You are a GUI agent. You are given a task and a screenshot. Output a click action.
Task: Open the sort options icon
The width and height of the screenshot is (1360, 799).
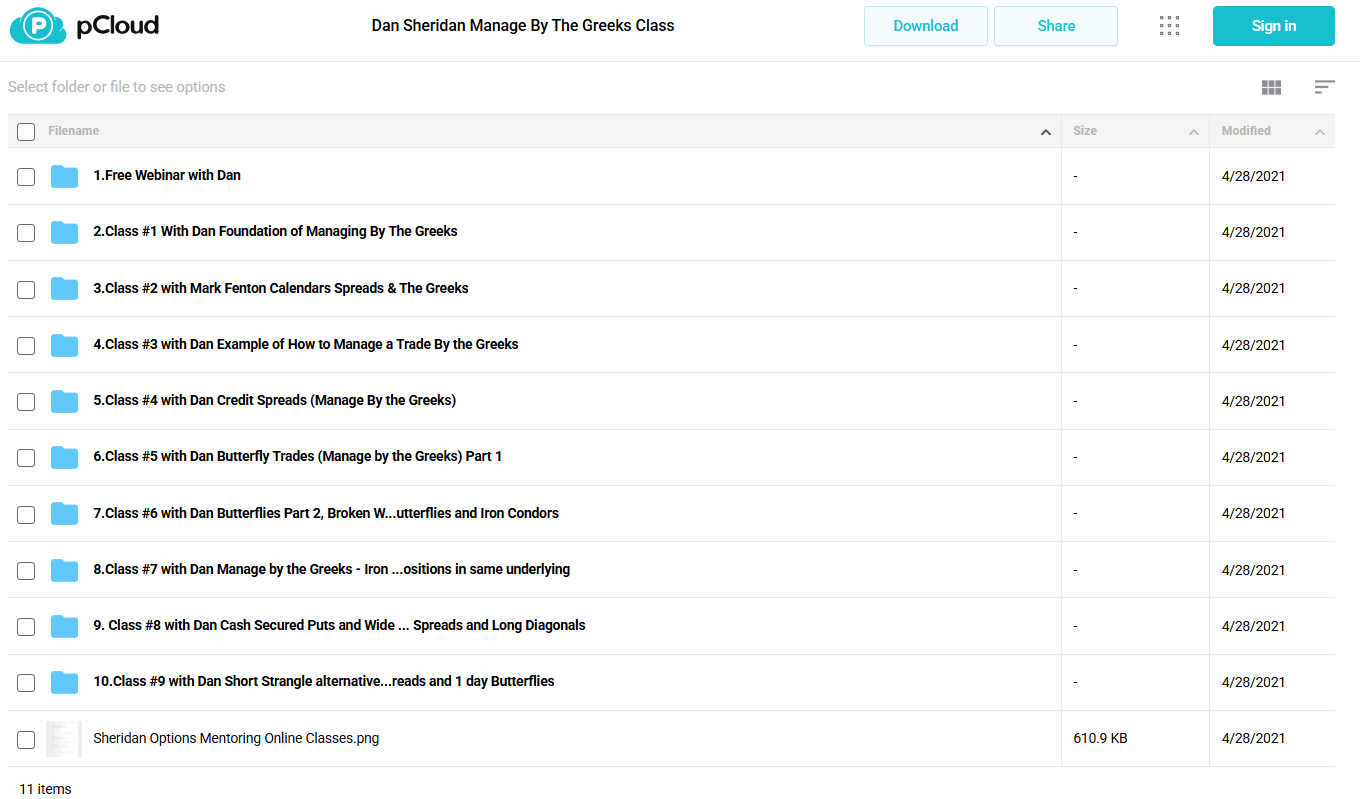pos(1324,87)
